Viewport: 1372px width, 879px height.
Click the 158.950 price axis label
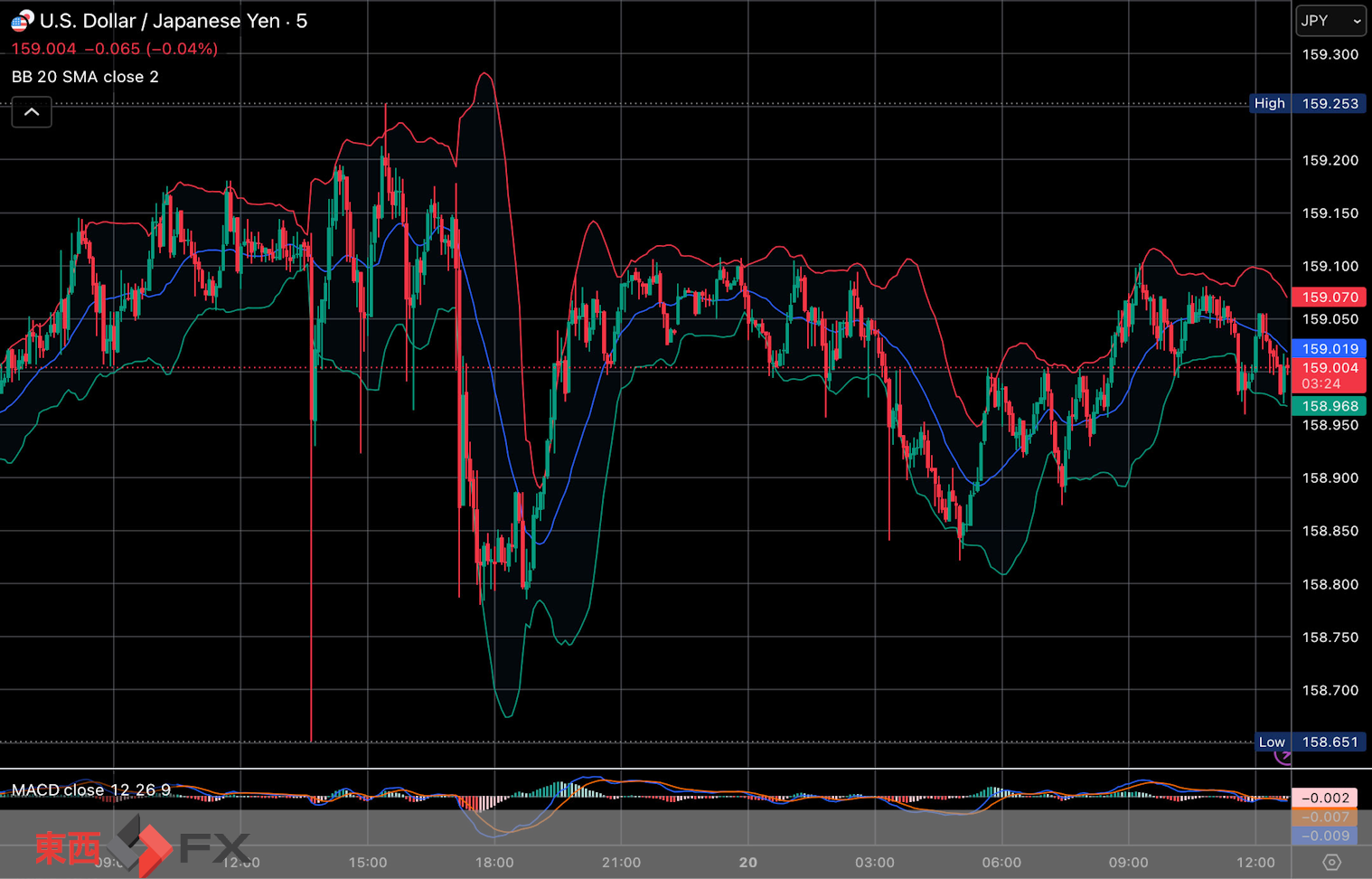pos(1330,425)
